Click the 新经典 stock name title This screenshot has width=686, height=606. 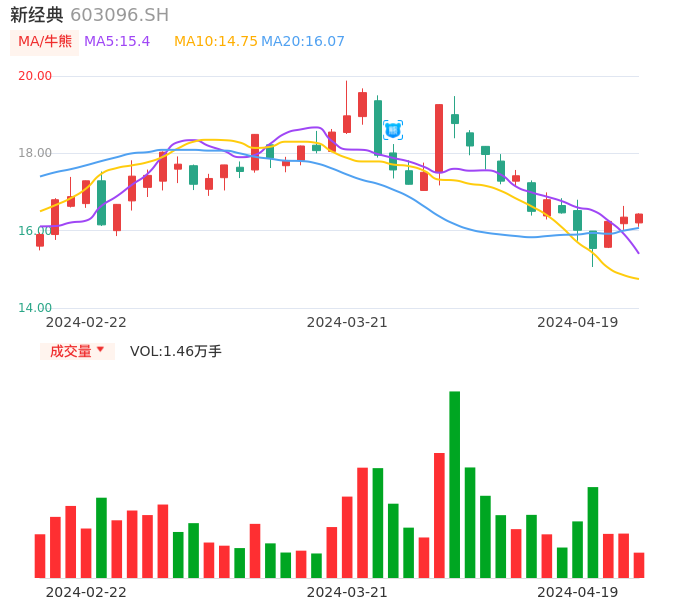(36, 15)
